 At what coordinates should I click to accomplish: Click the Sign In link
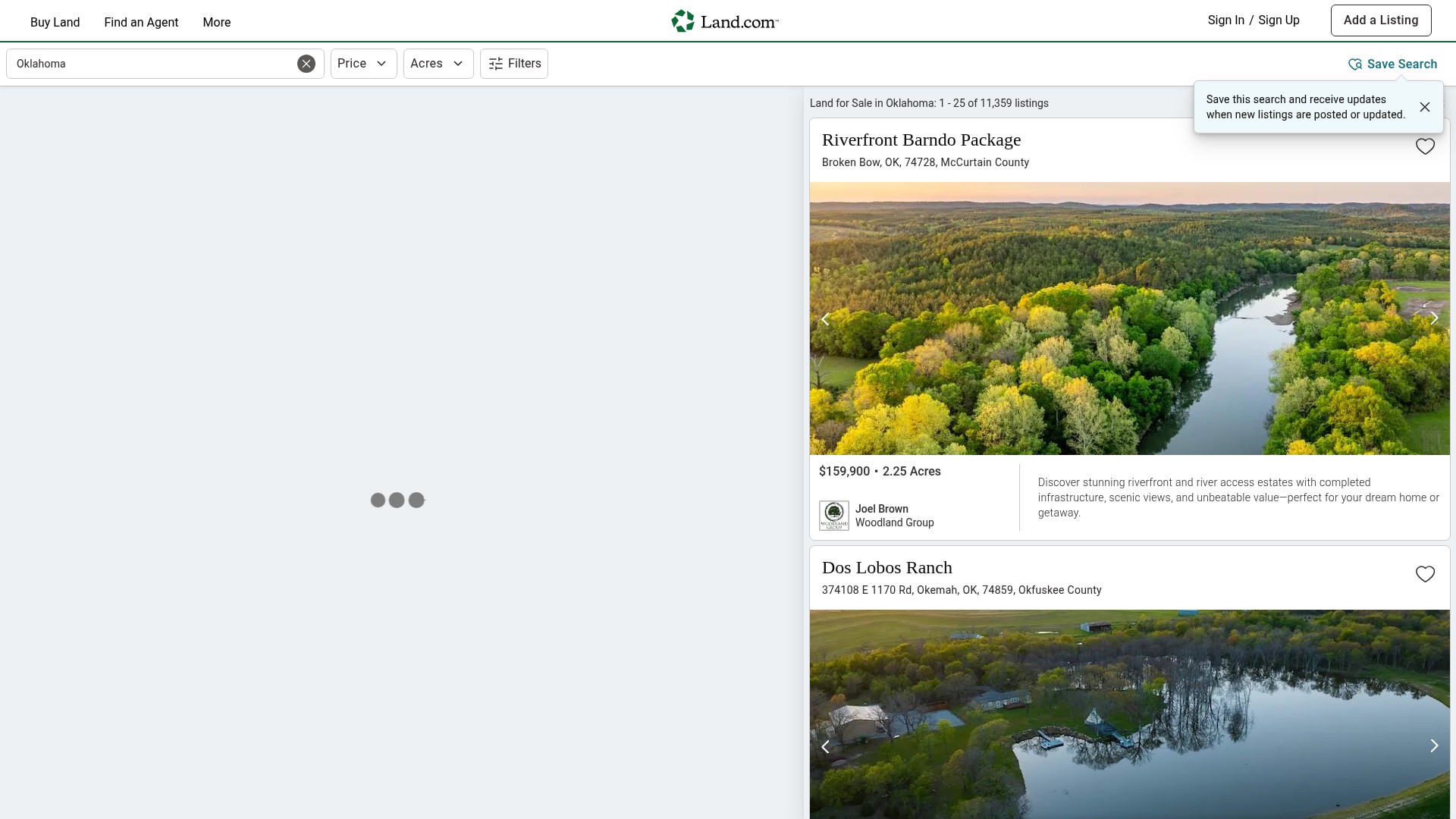pyautogui.click(x=1226, y=20)
